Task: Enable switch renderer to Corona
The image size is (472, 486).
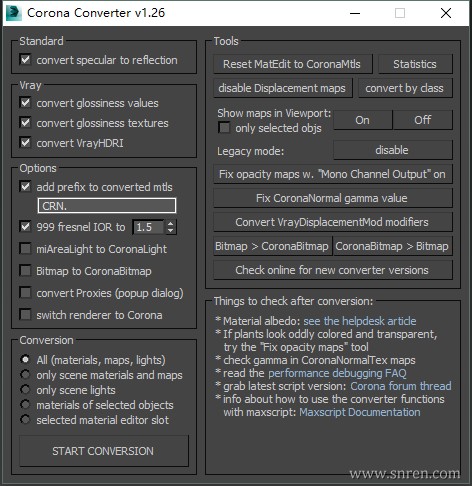Action: click(25, 315)
